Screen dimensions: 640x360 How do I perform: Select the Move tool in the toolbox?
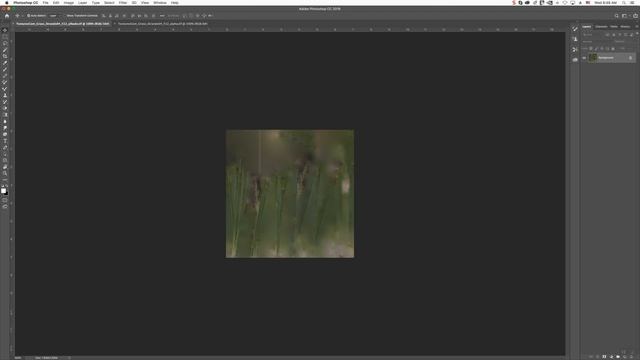click(x=5, y=30)
